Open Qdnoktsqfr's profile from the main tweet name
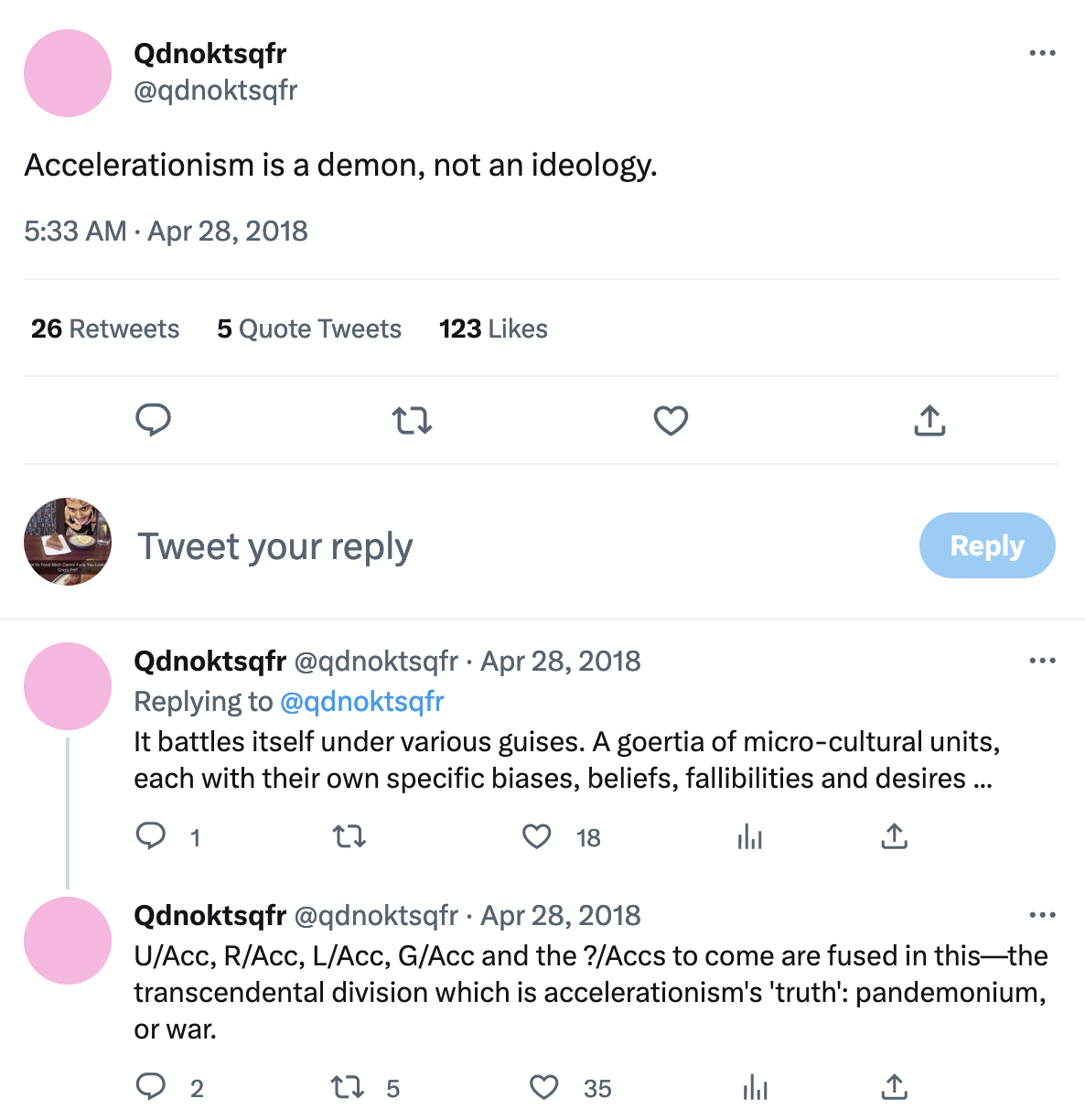The image size is (1085, 1120). click(x=209, y=53)
